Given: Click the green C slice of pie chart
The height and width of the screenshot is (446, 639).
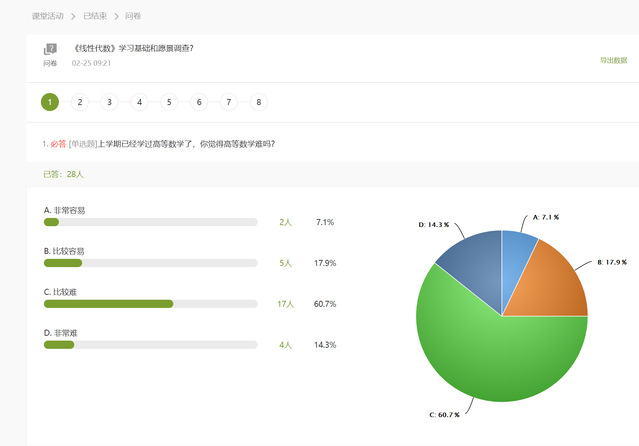Looking at the screenshot, I should [490, 350].
